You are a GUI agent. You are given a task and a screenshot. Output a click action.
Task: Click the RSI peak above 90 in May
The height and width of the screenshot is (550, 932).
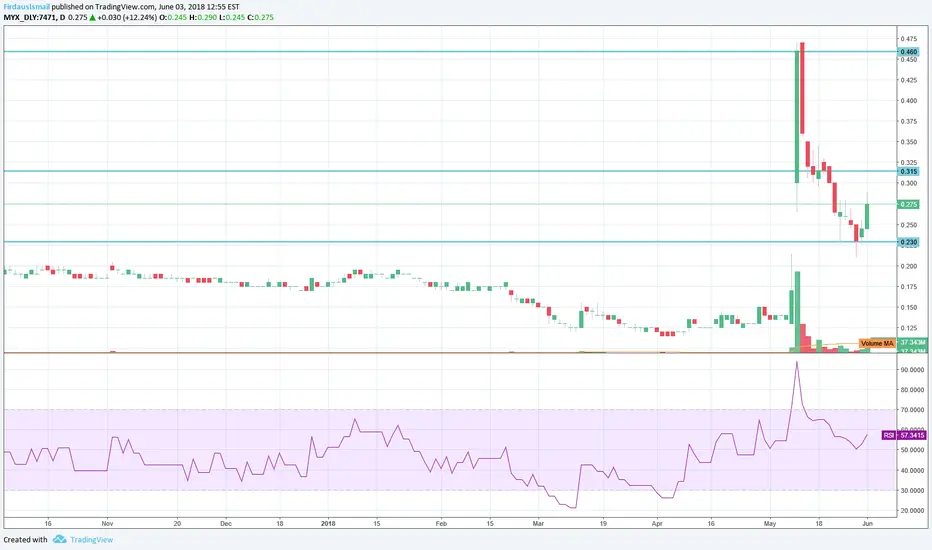797,363
